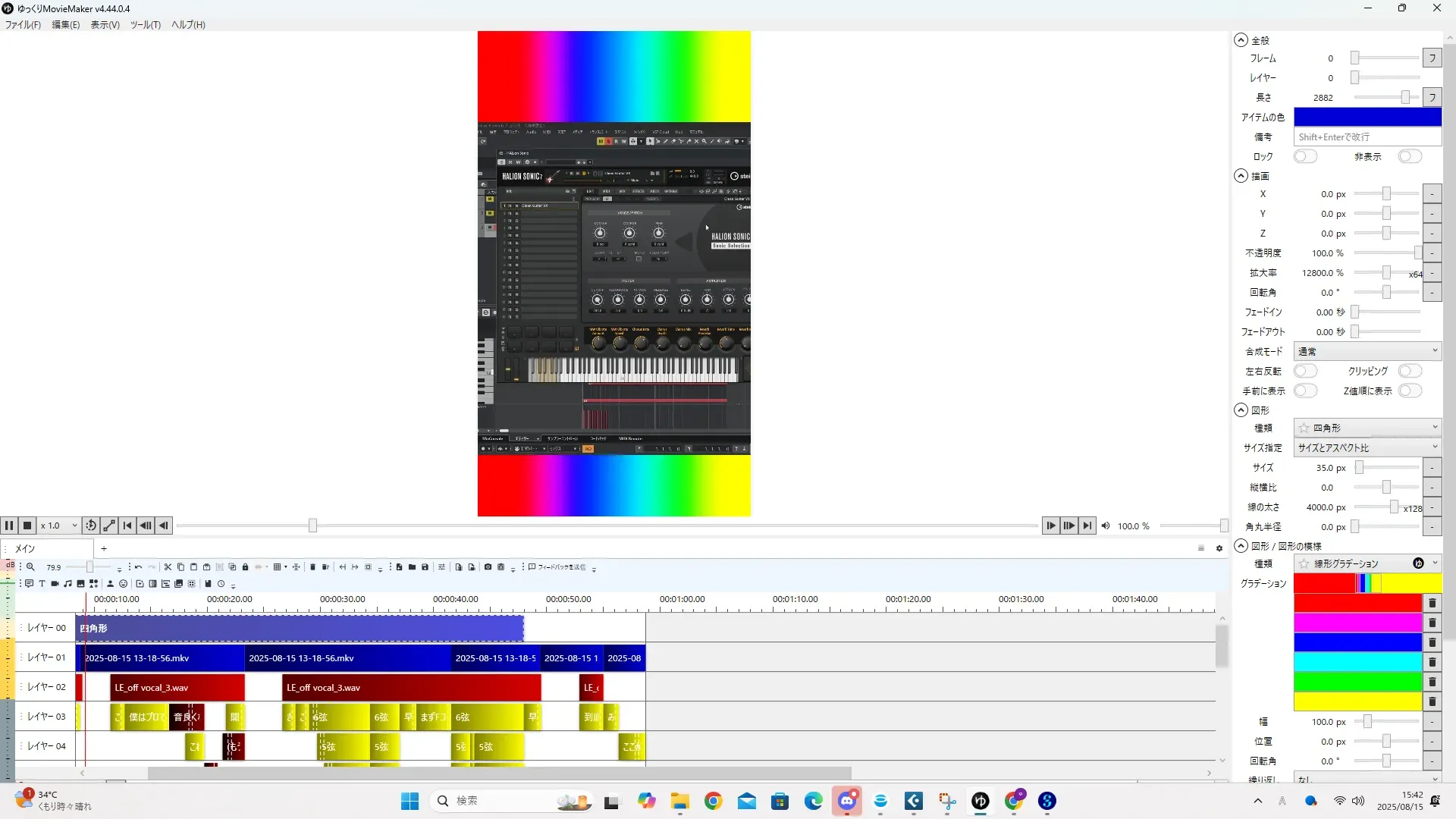1456x819 pixels.
Task: Collapse the 描画 section
Action: [1241, 176]
